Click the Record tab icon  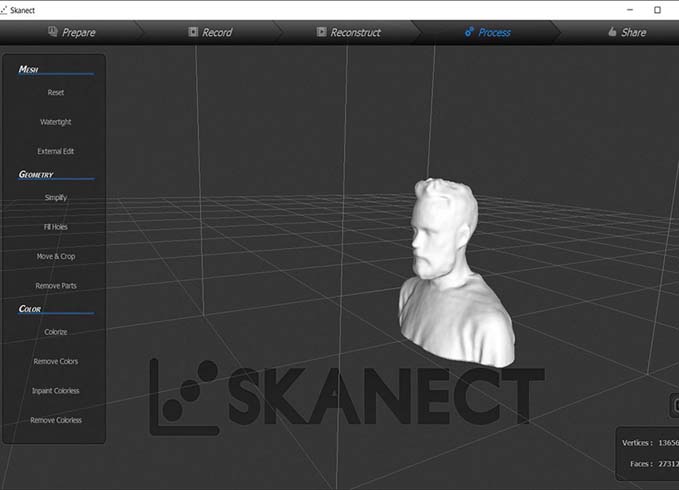193,32
